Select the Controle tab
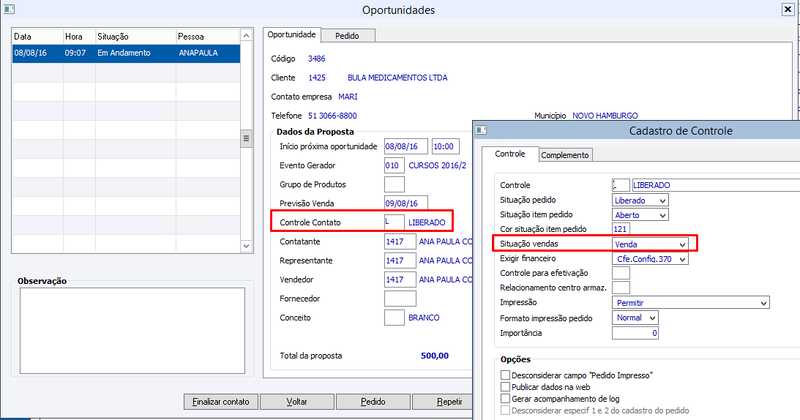800x420 pixels. pyautogui.click(x=510, y=154)
